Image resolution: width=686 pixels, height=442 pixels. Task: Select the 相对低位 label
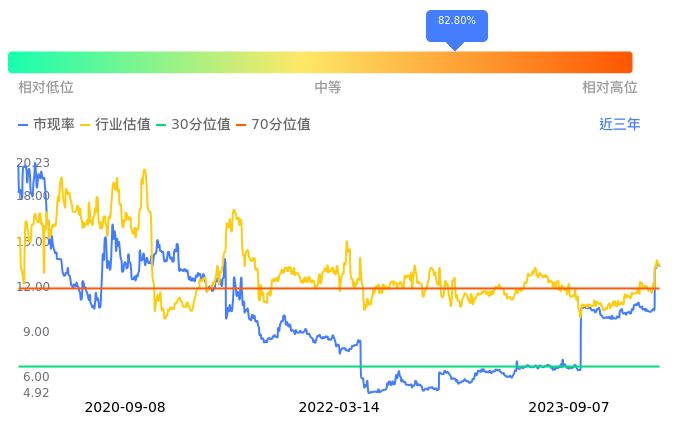coord(46,88)
